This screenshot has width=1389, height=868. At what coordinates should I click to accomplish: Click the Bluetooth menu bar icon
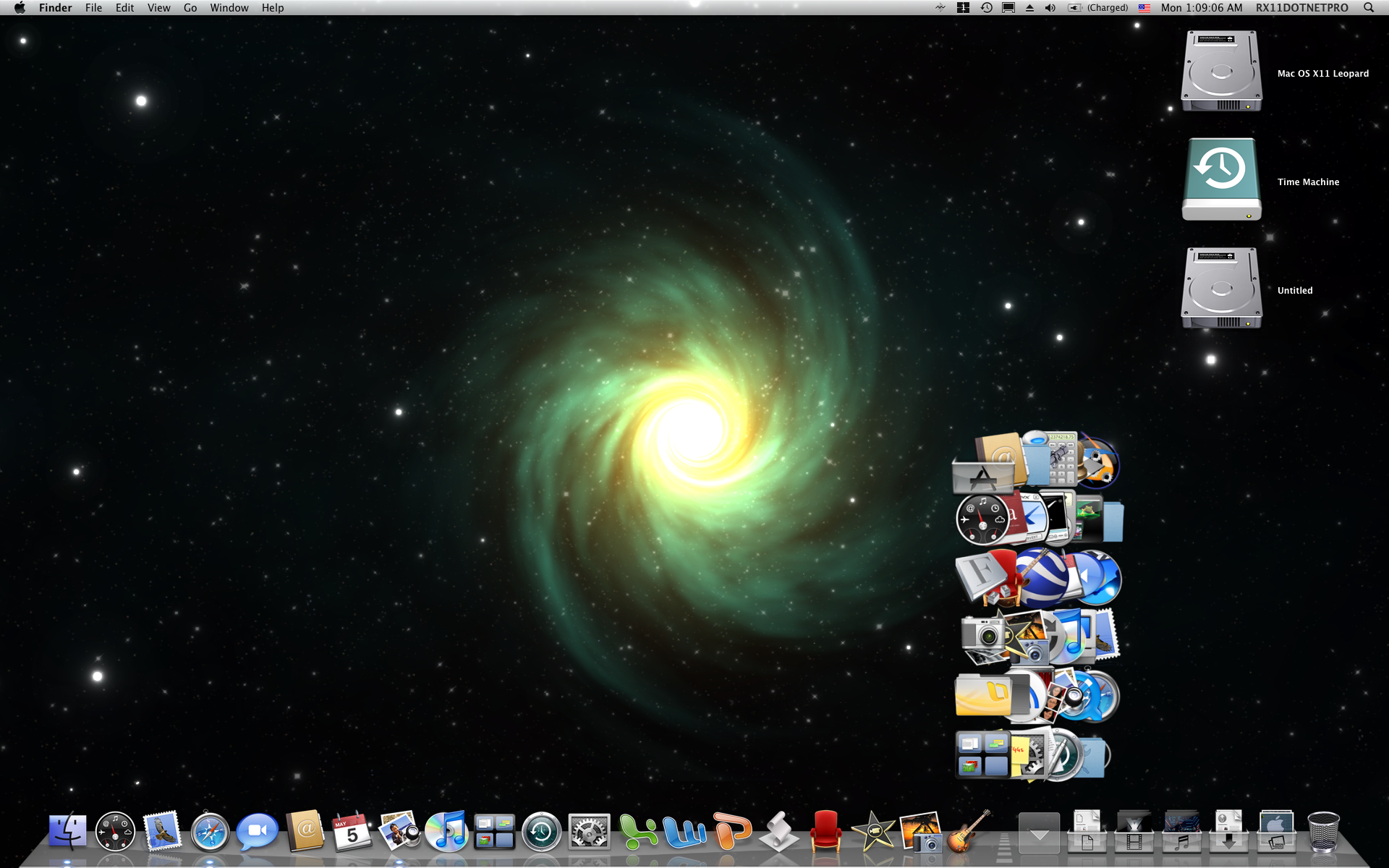click(x=940, y=8)
